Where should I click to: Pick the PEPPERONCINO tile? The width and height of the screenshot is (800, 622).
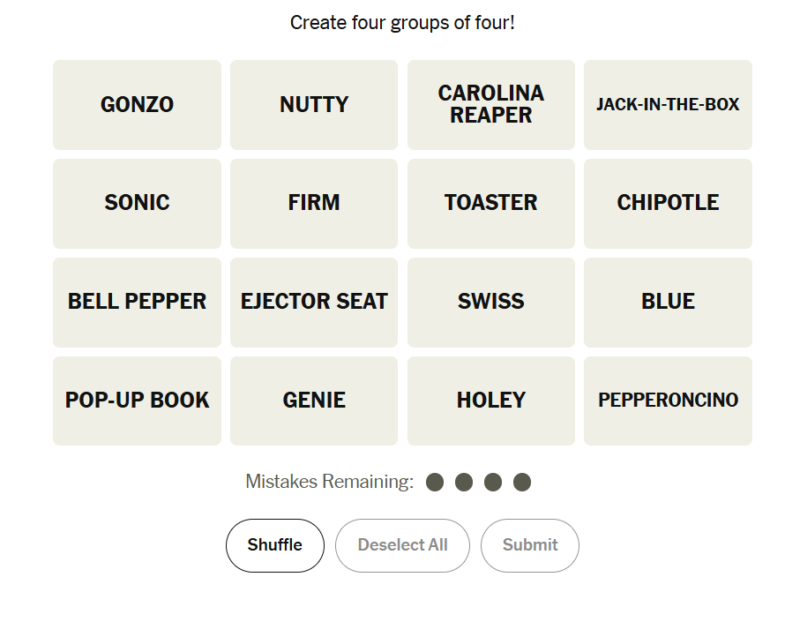[668, 401]
